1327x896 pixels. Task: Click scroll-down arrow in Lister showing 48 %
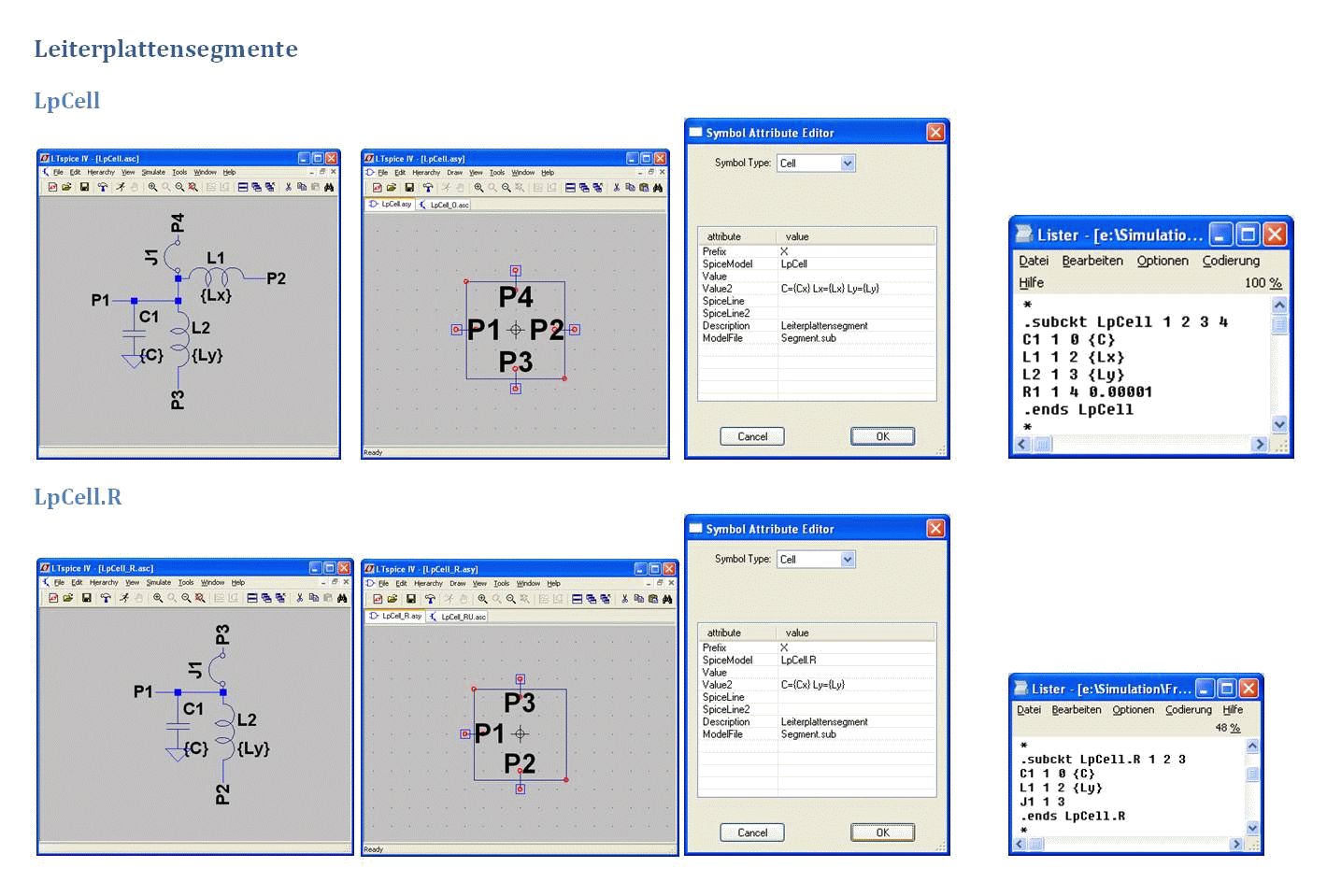(1252, 828)
